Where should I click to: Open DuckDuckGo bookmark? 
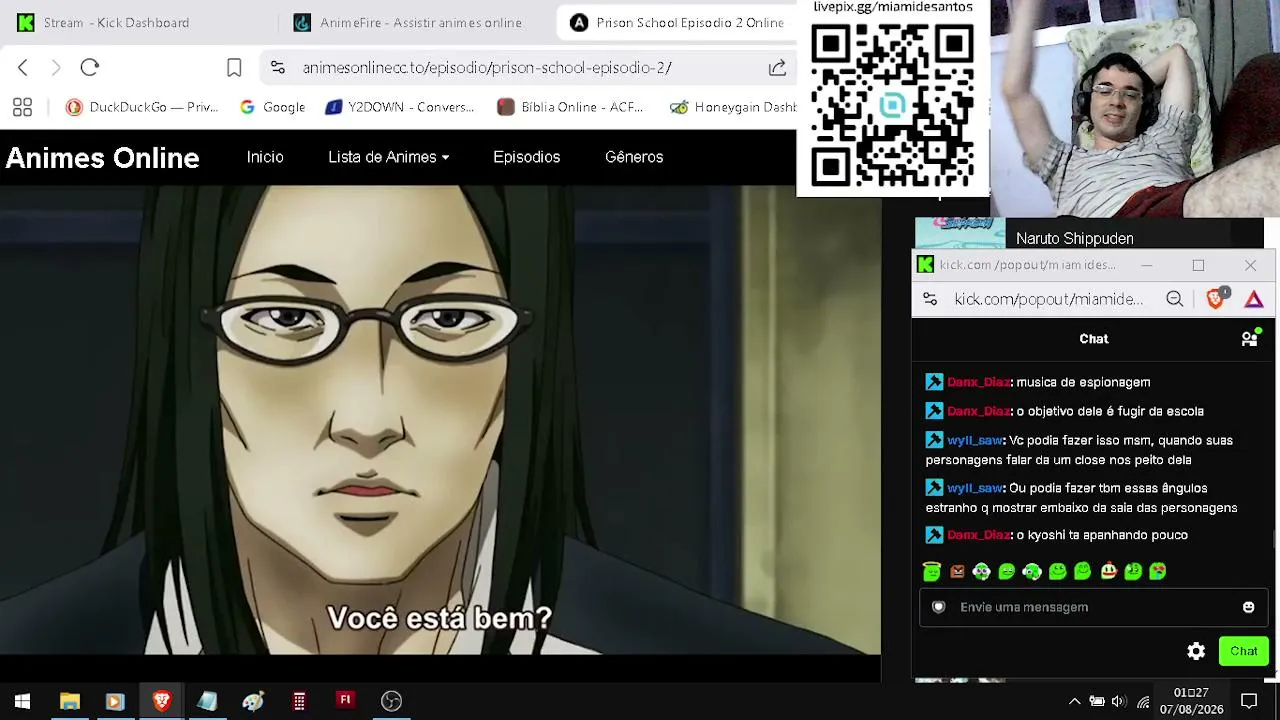point(142,107)
